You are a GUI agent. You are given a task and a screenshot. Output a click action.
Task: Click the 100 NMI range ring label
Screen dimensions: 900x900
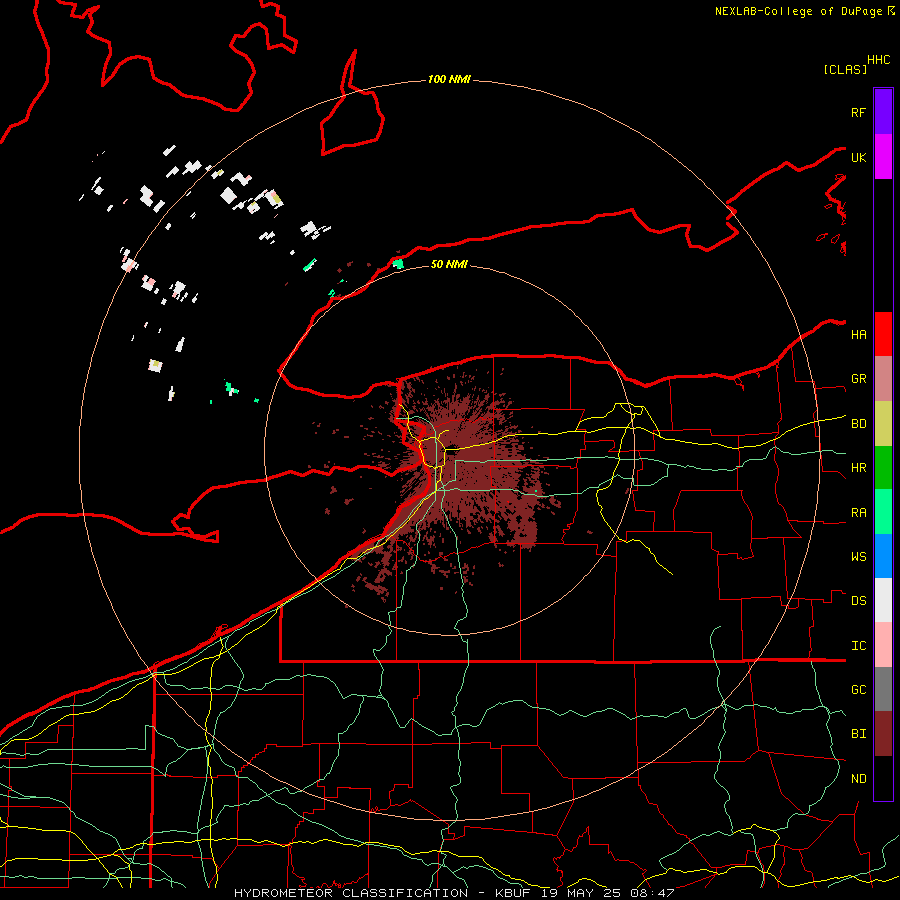[x=449, y=79]
